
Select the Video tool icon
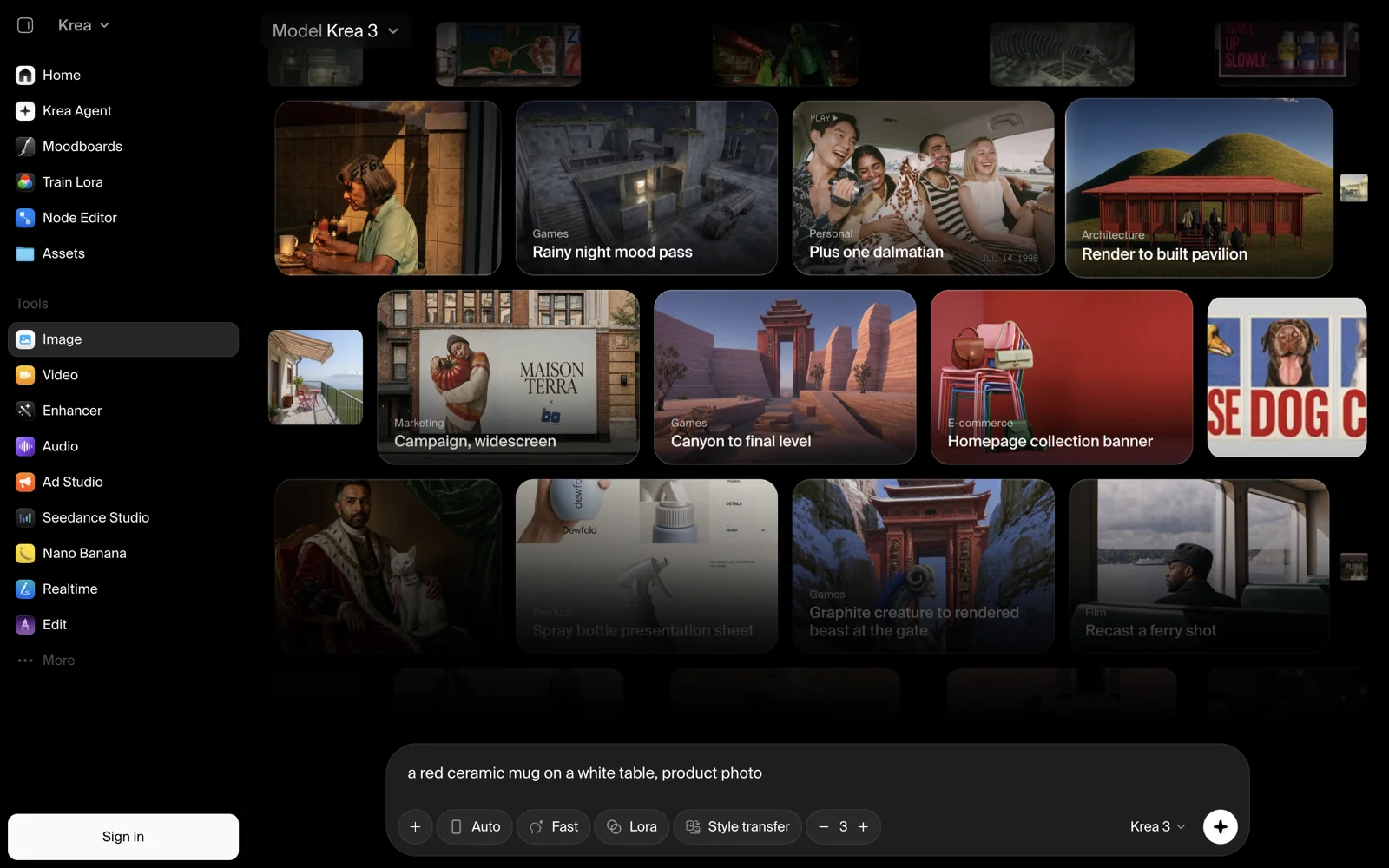(25, 375)
